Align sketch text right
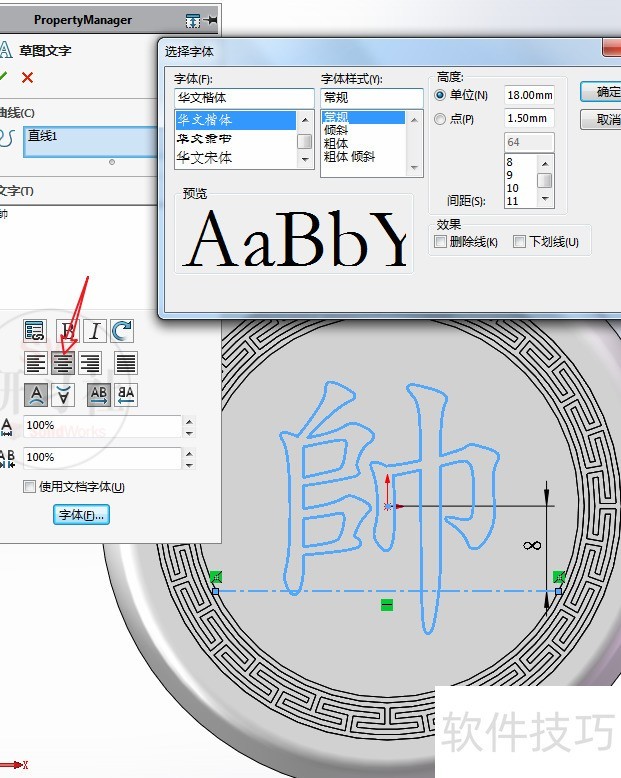Viewport: 621px width, 778px height. click(x=90, y=363)
